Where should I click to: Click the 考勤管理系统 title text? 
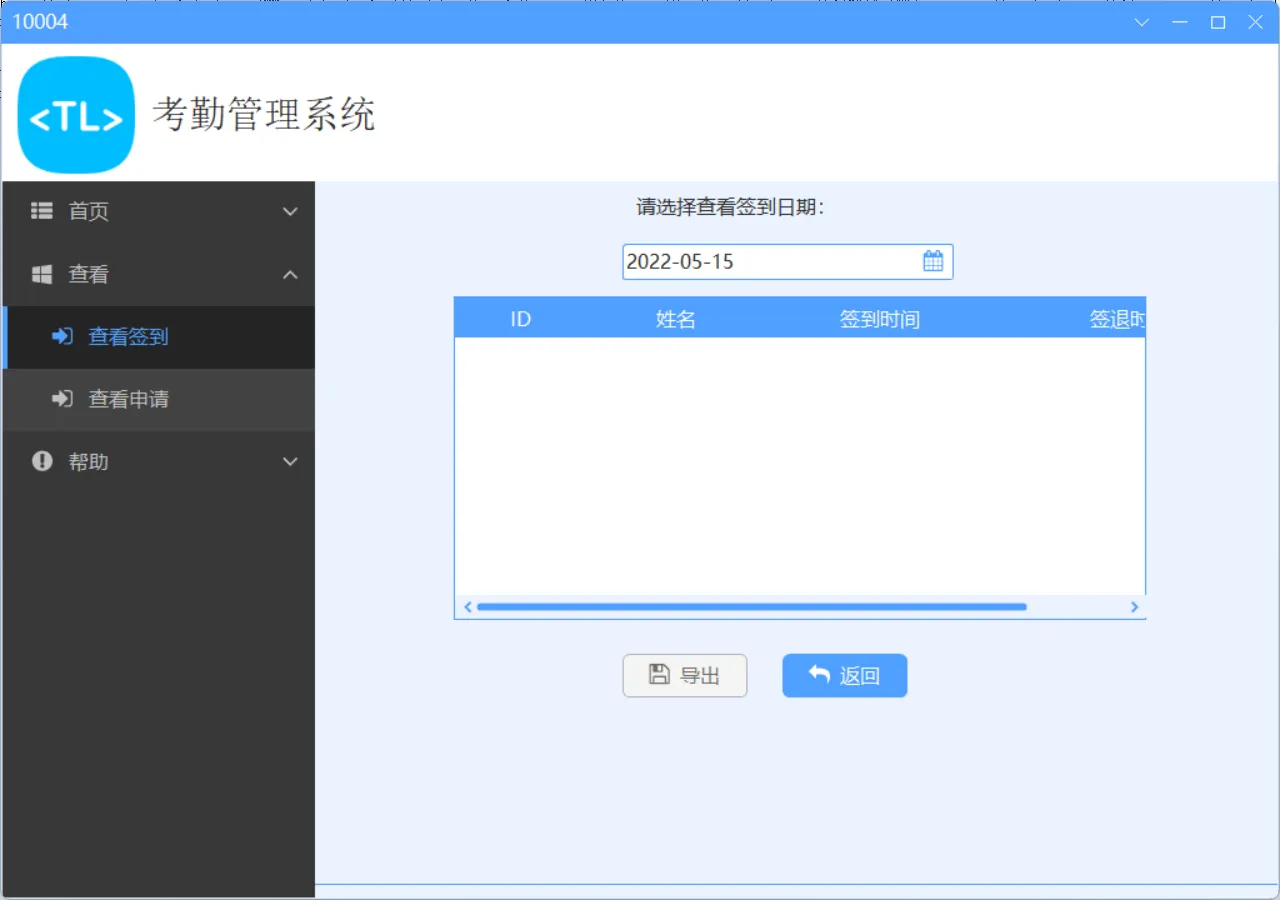[x=264, y=114]
